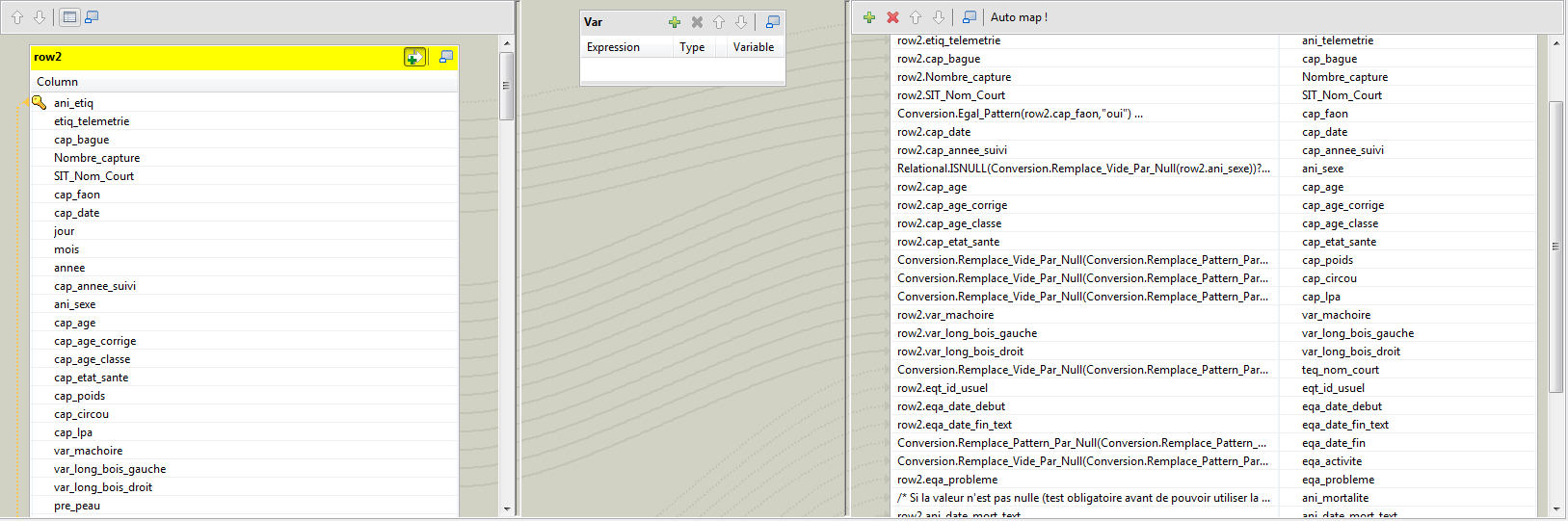Click the Variable column header in Var
The height and width of the screenshot is (521, 1568).
click(753, 47)
